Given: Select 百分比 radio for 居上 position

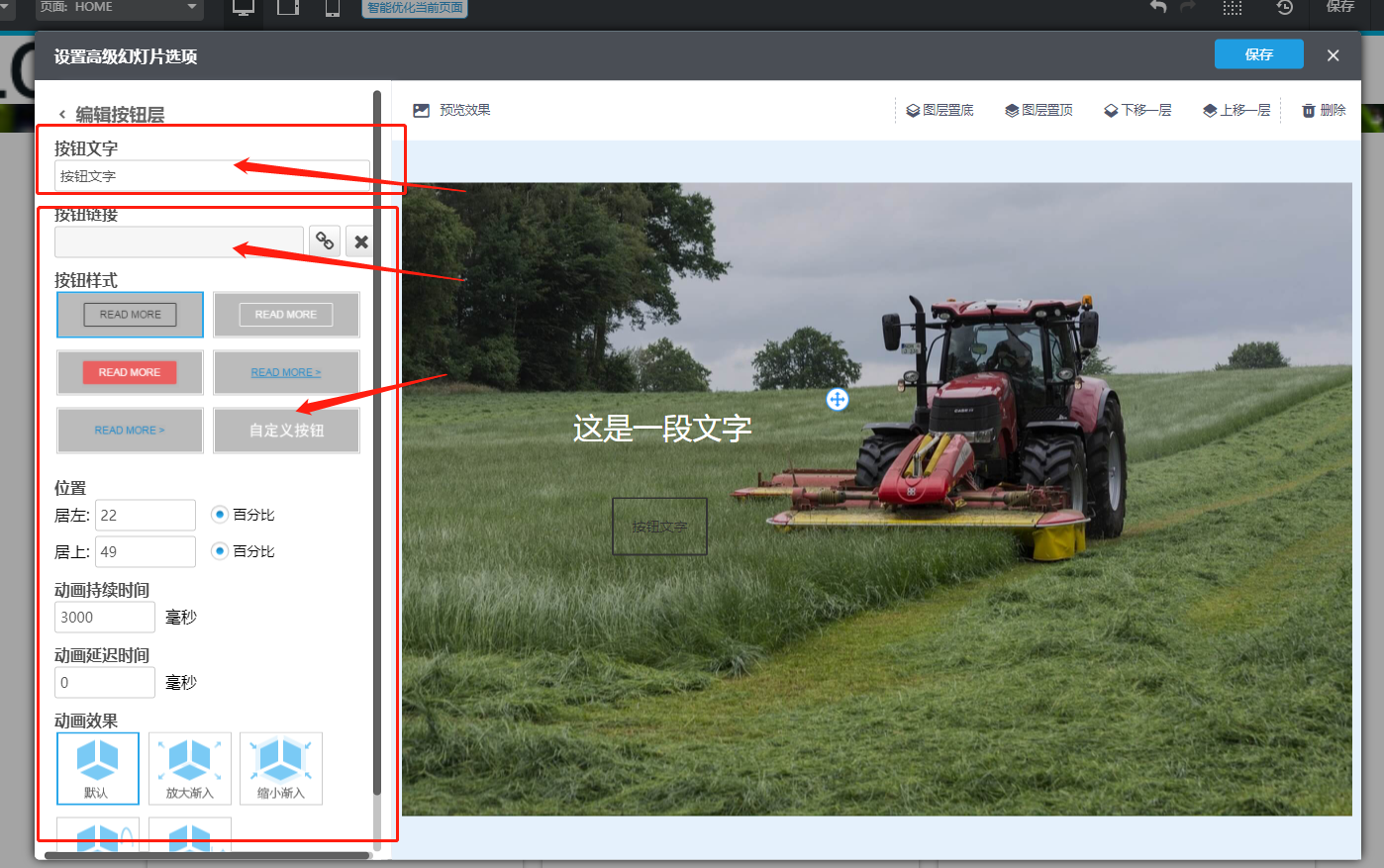Looking at the screenshot, I should tap(220, 551).
